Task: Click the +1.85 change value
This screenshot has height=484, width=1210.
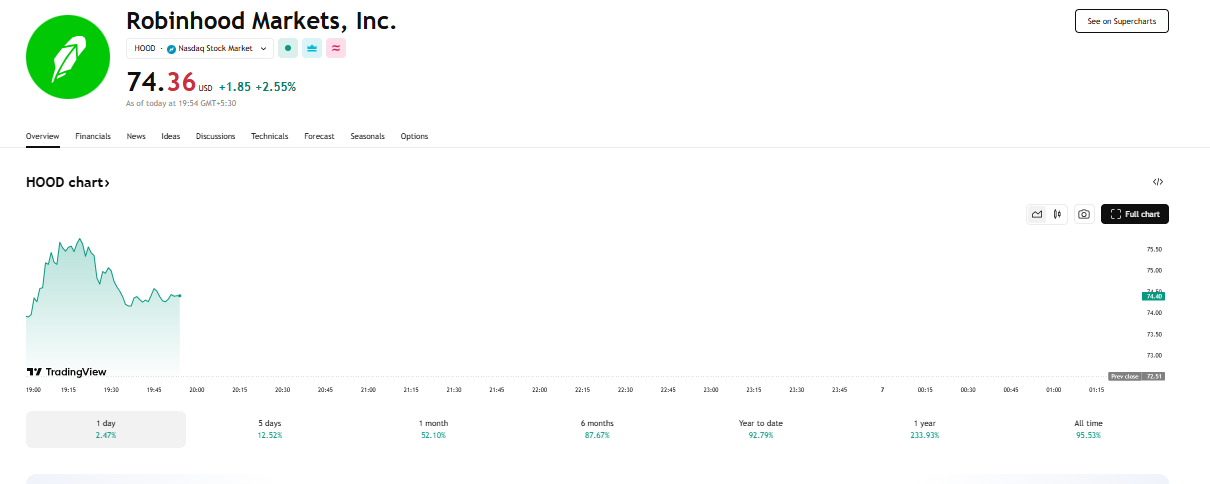Action: pos(235,87)
